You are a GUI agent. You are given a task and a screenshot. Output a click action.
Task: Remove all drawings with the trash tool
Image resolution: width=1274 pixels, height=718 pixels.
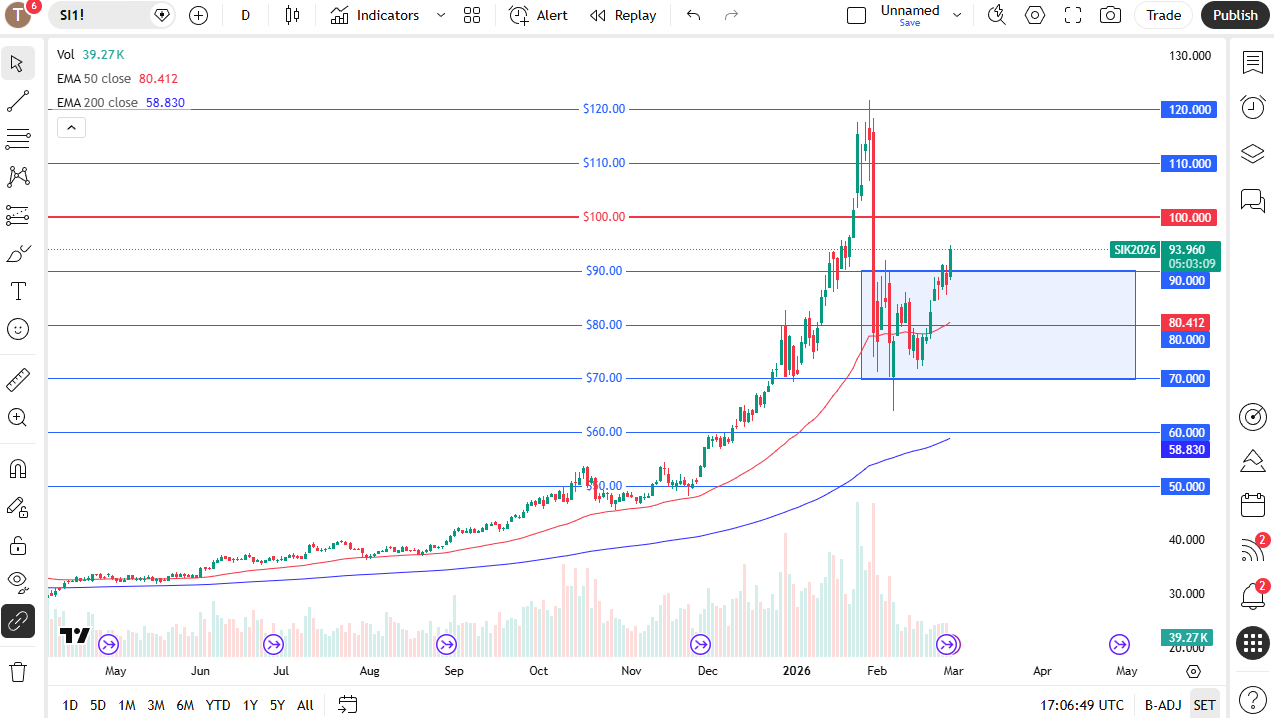(17, 671)
